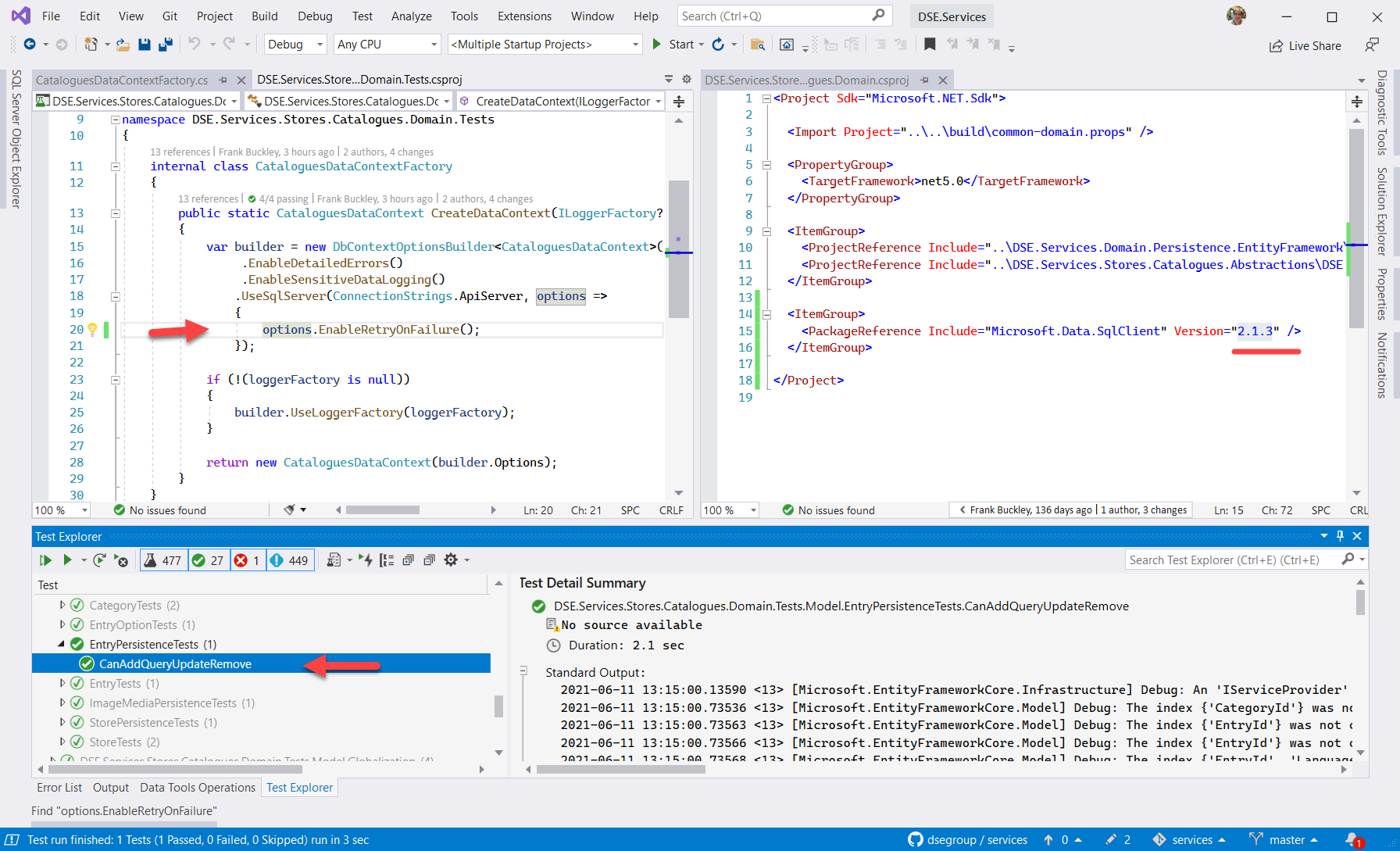Open Find in Files with the folder-search icon

(756, 45)
